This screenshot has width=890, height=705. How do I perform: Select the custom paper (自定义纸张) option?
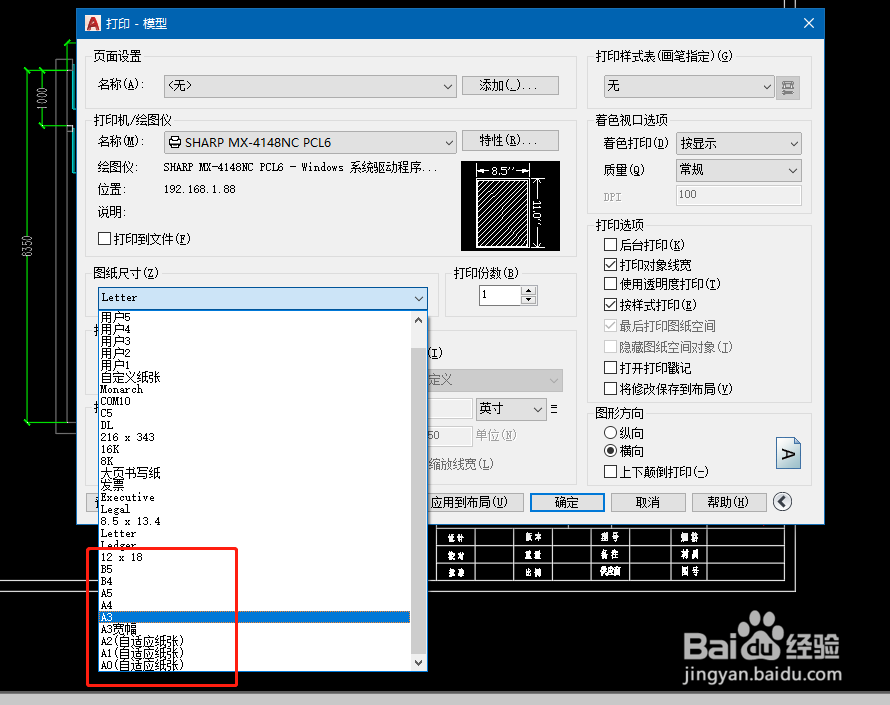point(255,377)
